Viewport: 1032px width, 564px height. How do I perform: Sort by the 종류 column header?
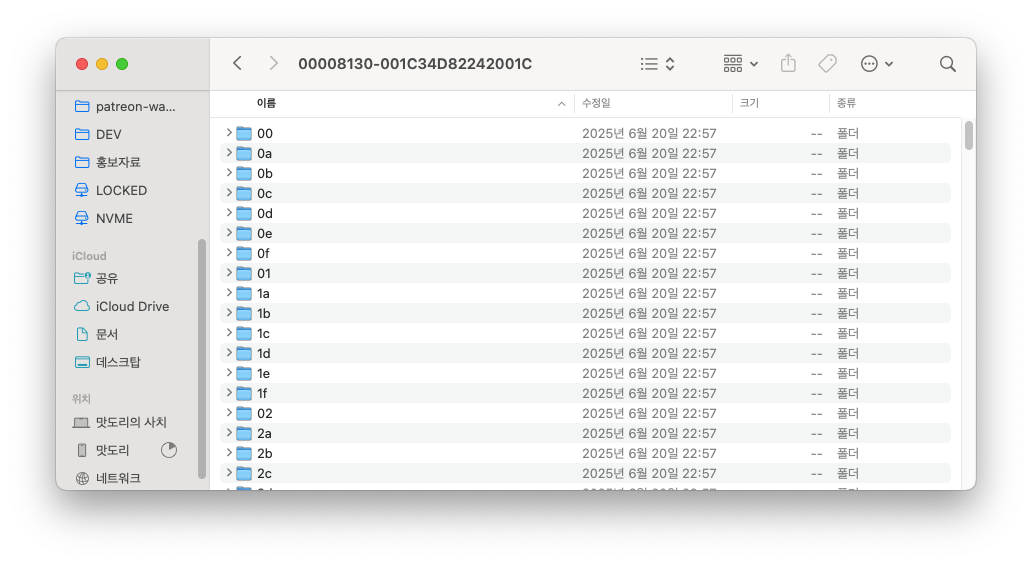[846, 103]
